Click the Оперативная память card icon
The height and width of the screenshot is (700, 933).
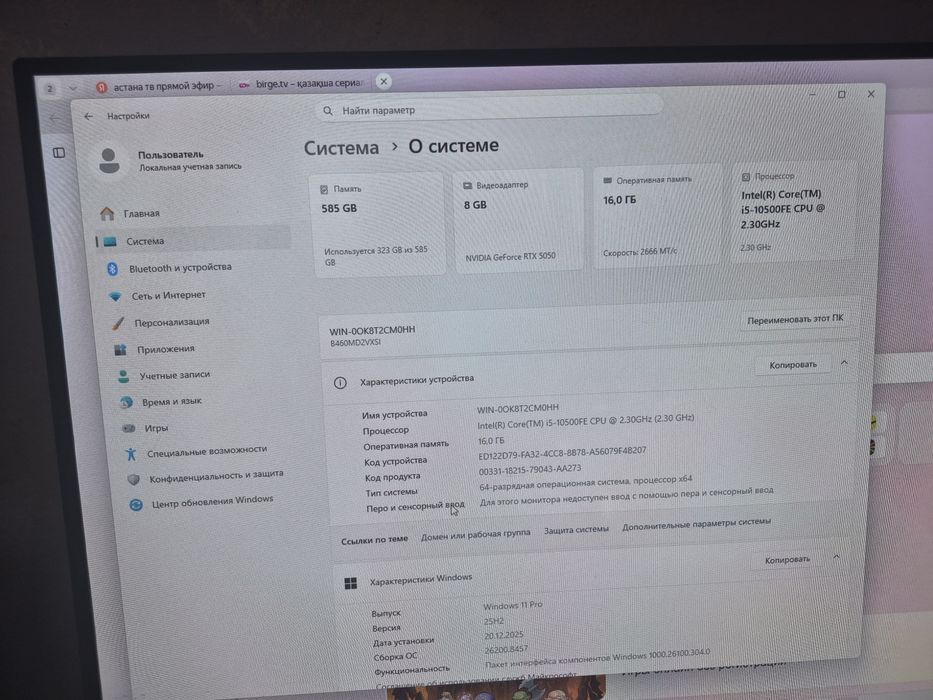(608, 180)
